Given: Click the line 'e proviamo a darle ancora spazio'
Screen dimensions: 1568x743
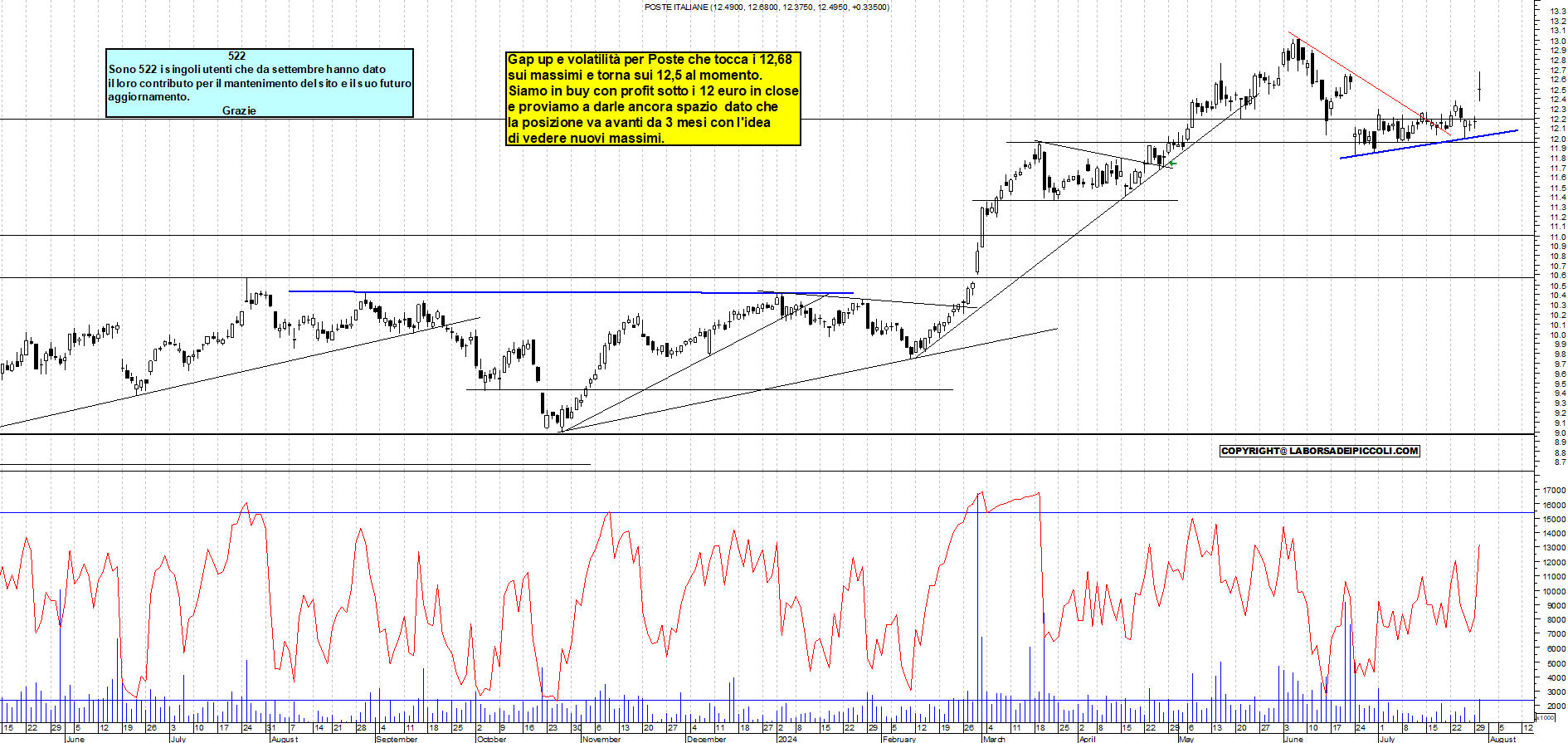Looking at the screenshot, I should pyautogui.click(x=643, y=106).
